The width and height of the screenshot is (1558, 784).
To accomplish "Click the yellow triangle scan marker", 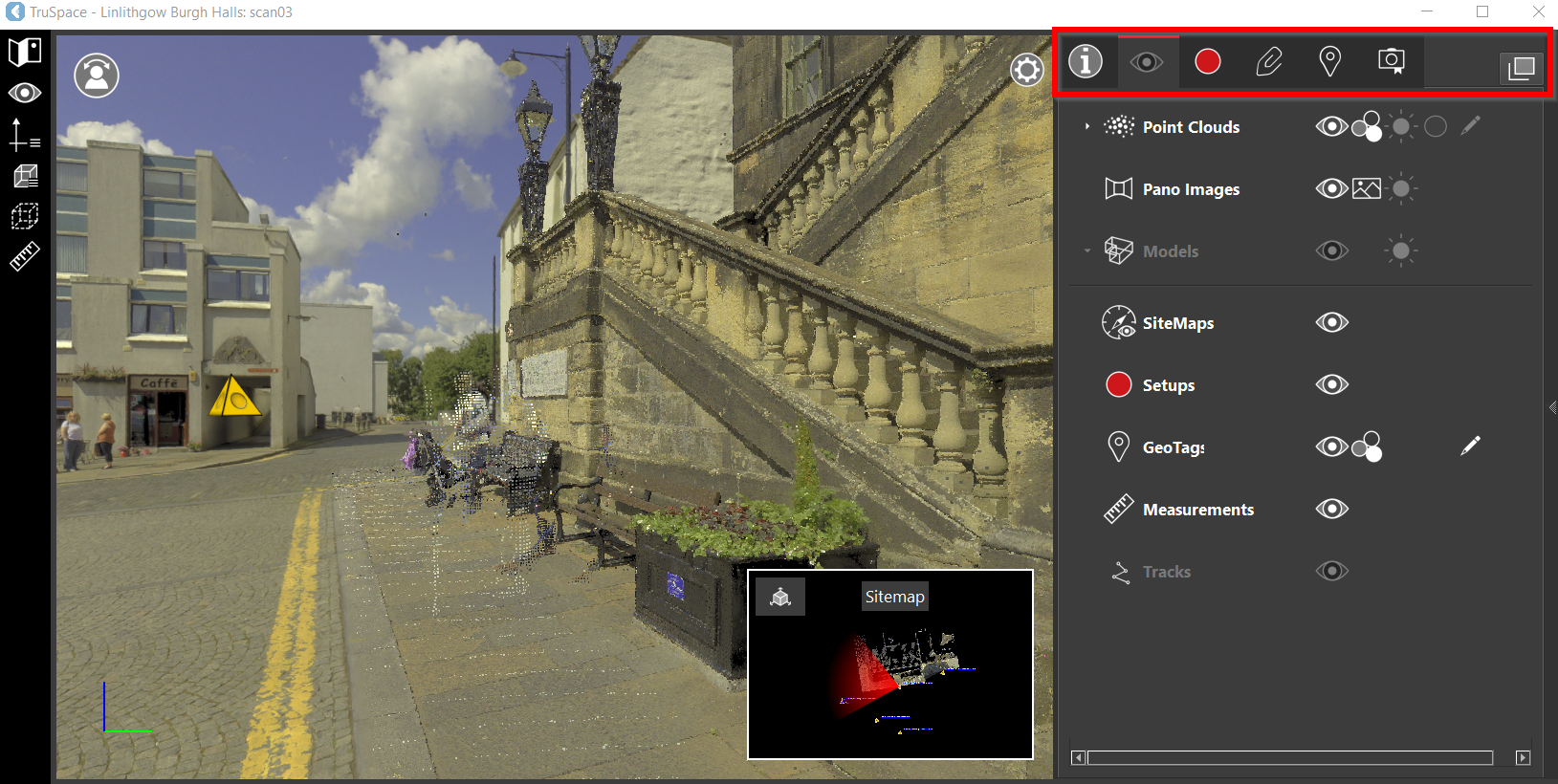I will [x=233, y=397].
